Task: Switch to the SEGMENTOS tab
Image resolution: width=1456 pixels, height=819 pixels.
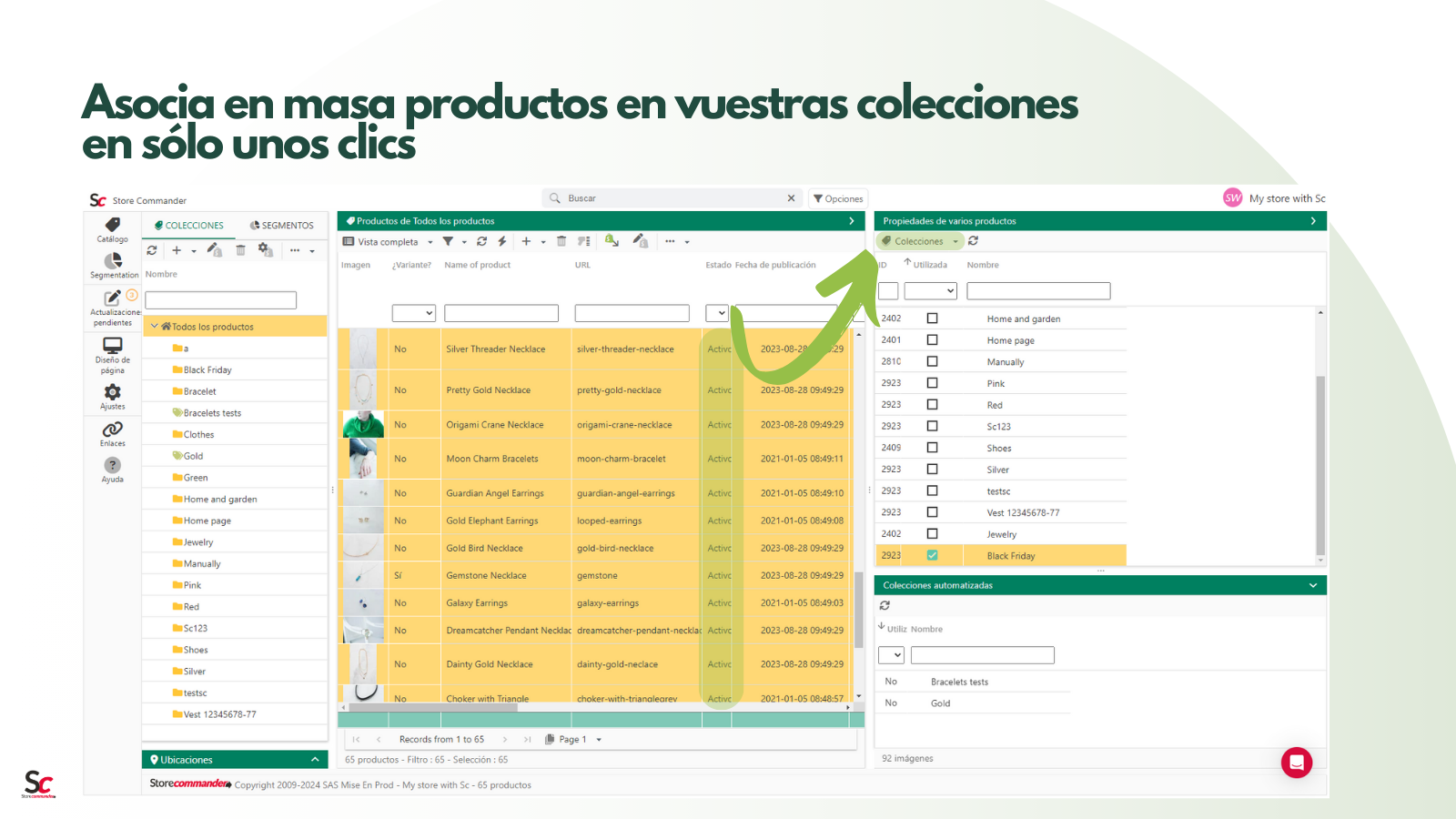Action: coord(282,226)
